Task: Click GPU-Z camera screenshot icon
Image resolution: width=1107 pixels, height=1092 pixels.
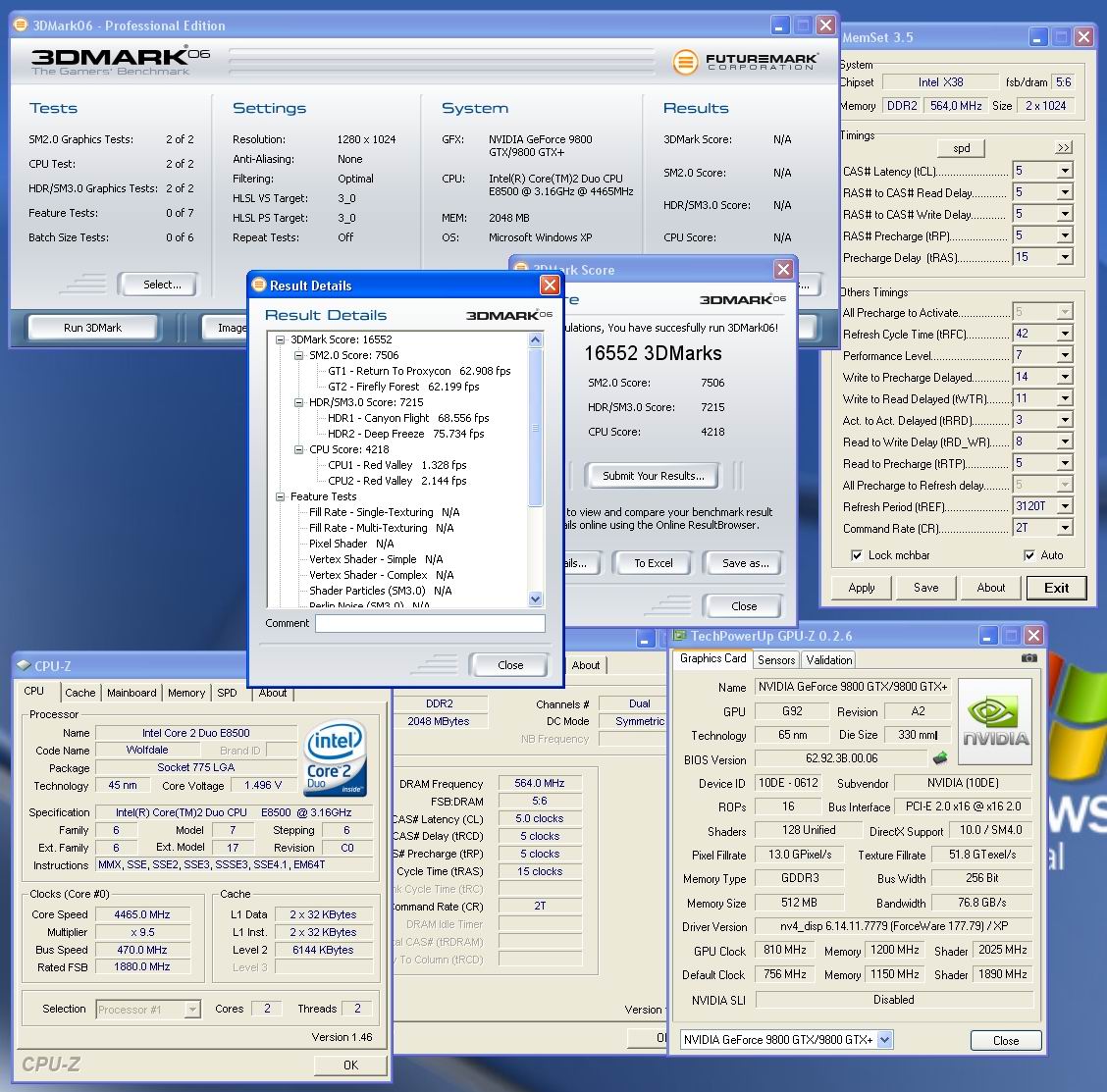Action: click(1028, 658)
